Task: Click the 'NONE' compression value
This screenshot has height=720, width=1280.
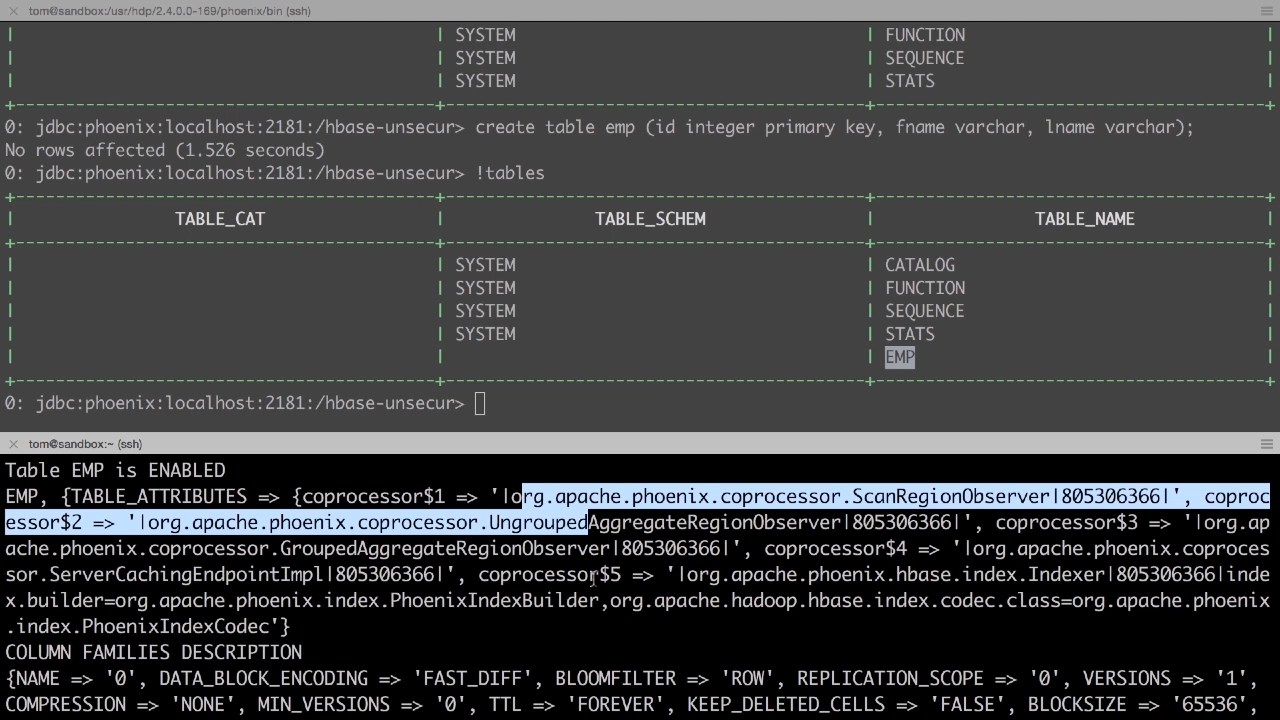Action: pyautogui.click(x=203, y=704)
